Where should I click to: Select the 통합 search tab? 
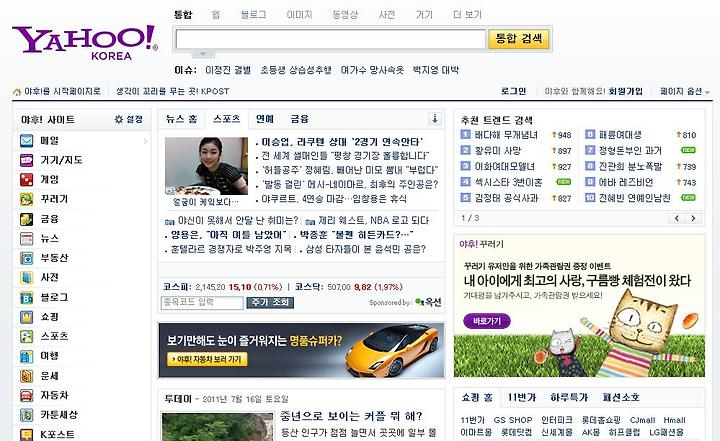(x=183, y=15)
